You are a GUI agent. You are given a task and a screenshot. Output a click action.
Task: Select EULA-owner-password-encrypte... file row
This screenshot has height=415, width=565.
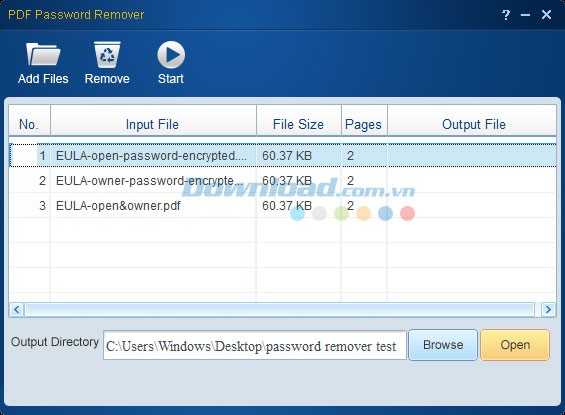point(282,180)
